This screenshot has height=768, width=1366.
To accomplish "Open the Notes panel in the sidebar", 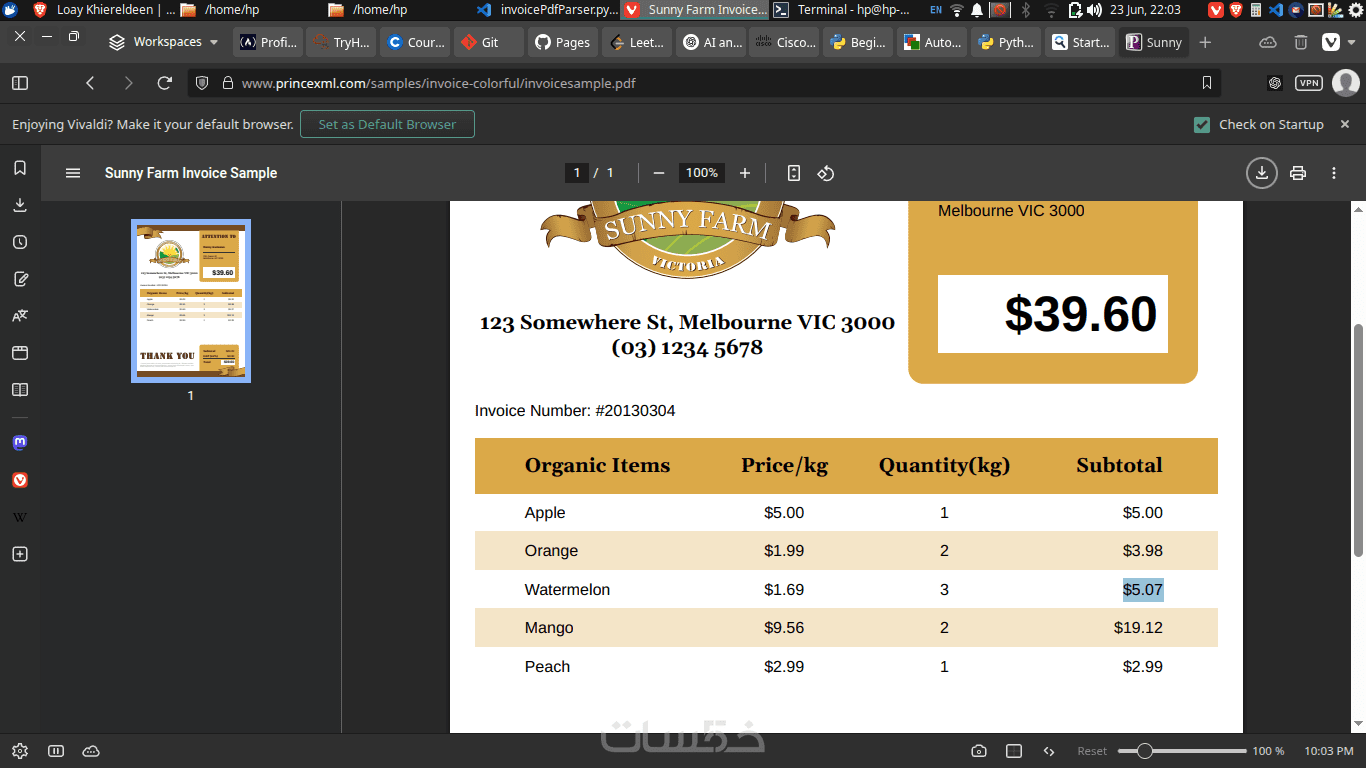I will pos(20,279).
